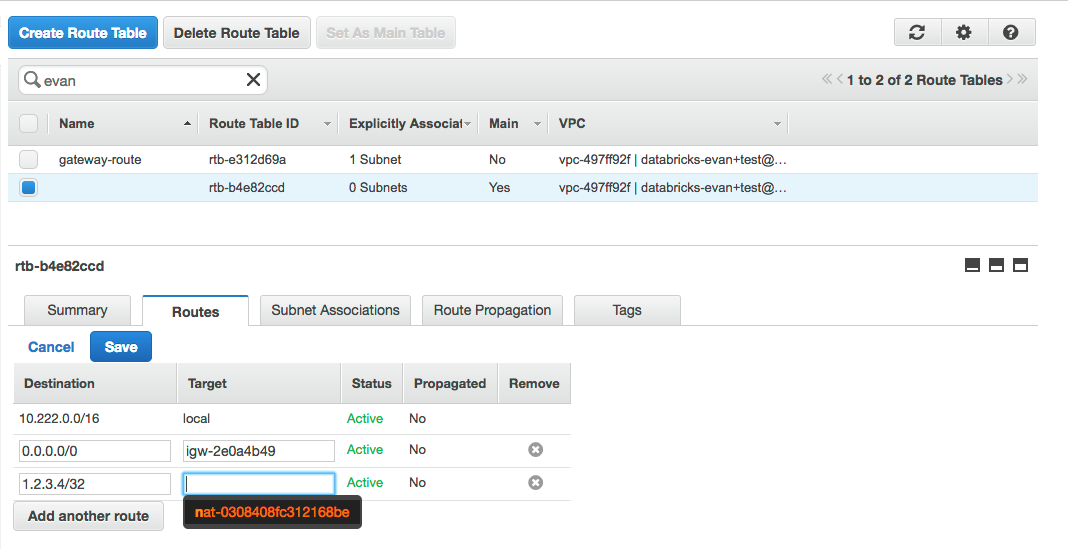The image size is (1068, 549).
Task: Open the VPC column filter dropdown
Action: tap(777, 124)
